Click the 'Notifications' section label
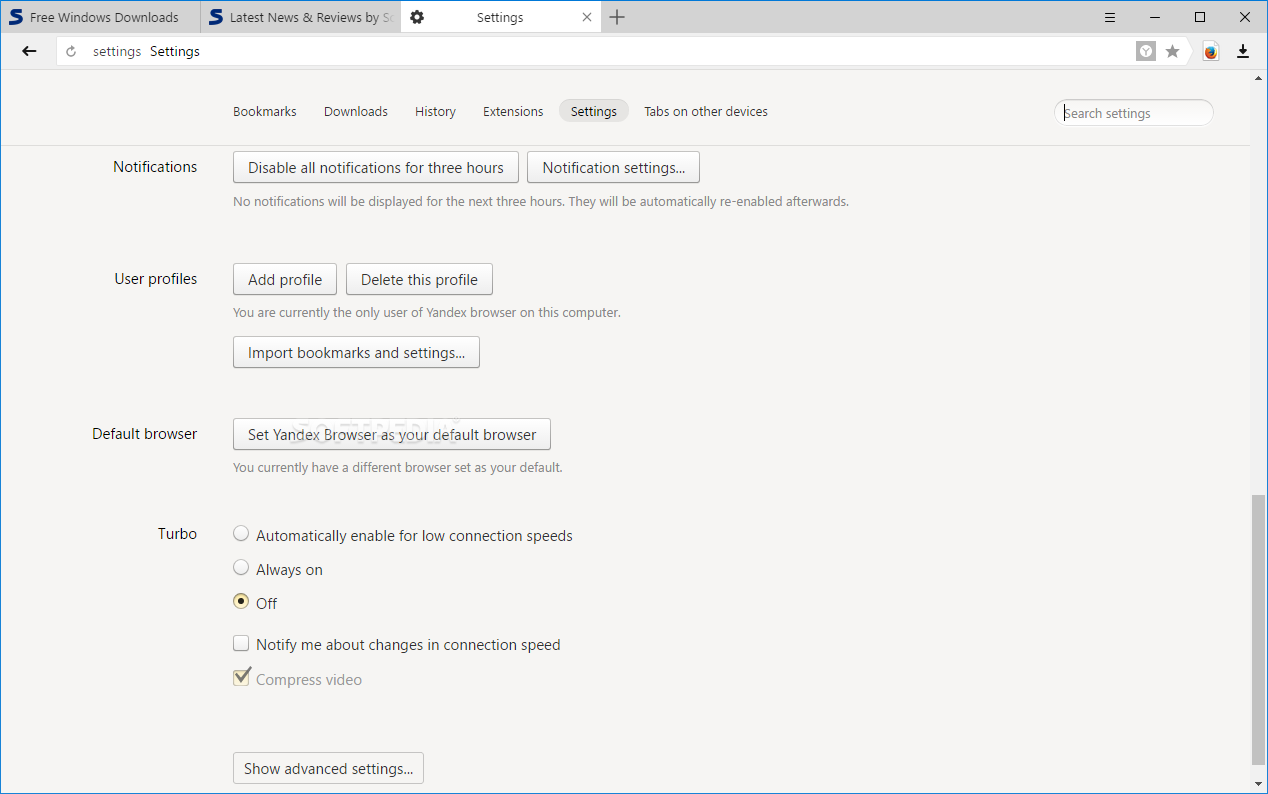The image size is (1268, 794). [155, 166]
